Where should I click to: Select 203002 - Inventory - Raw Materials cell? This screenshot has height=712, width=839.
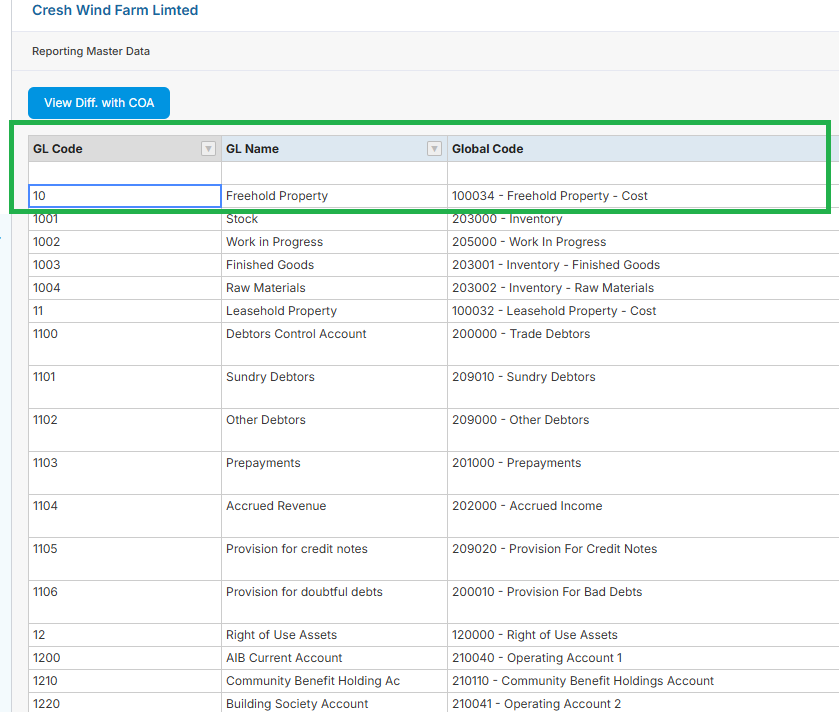click(x=643, y=288)
